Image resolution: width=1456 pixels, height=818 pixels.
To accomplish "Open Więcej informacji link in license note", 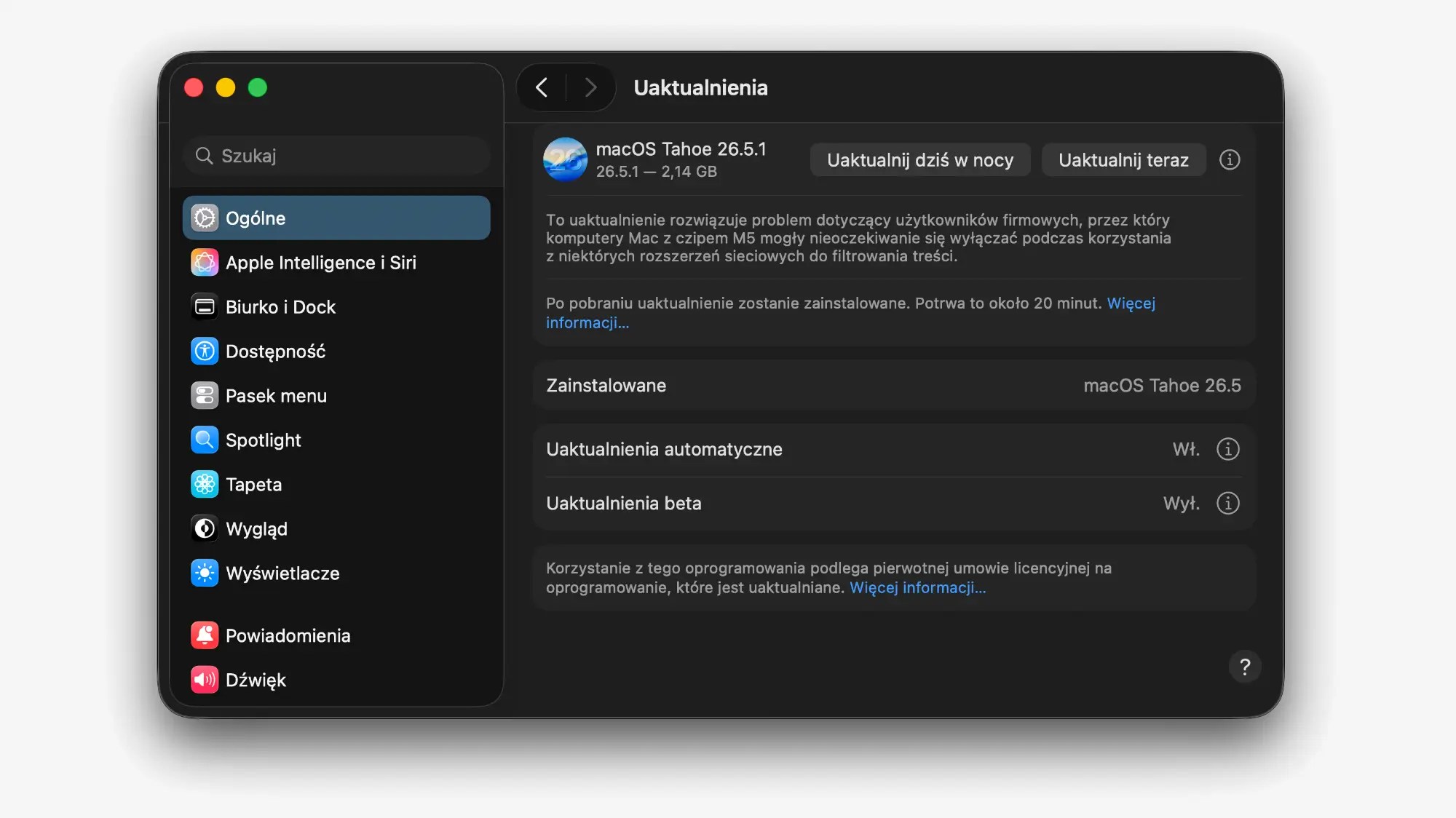I will pos(917,587).
